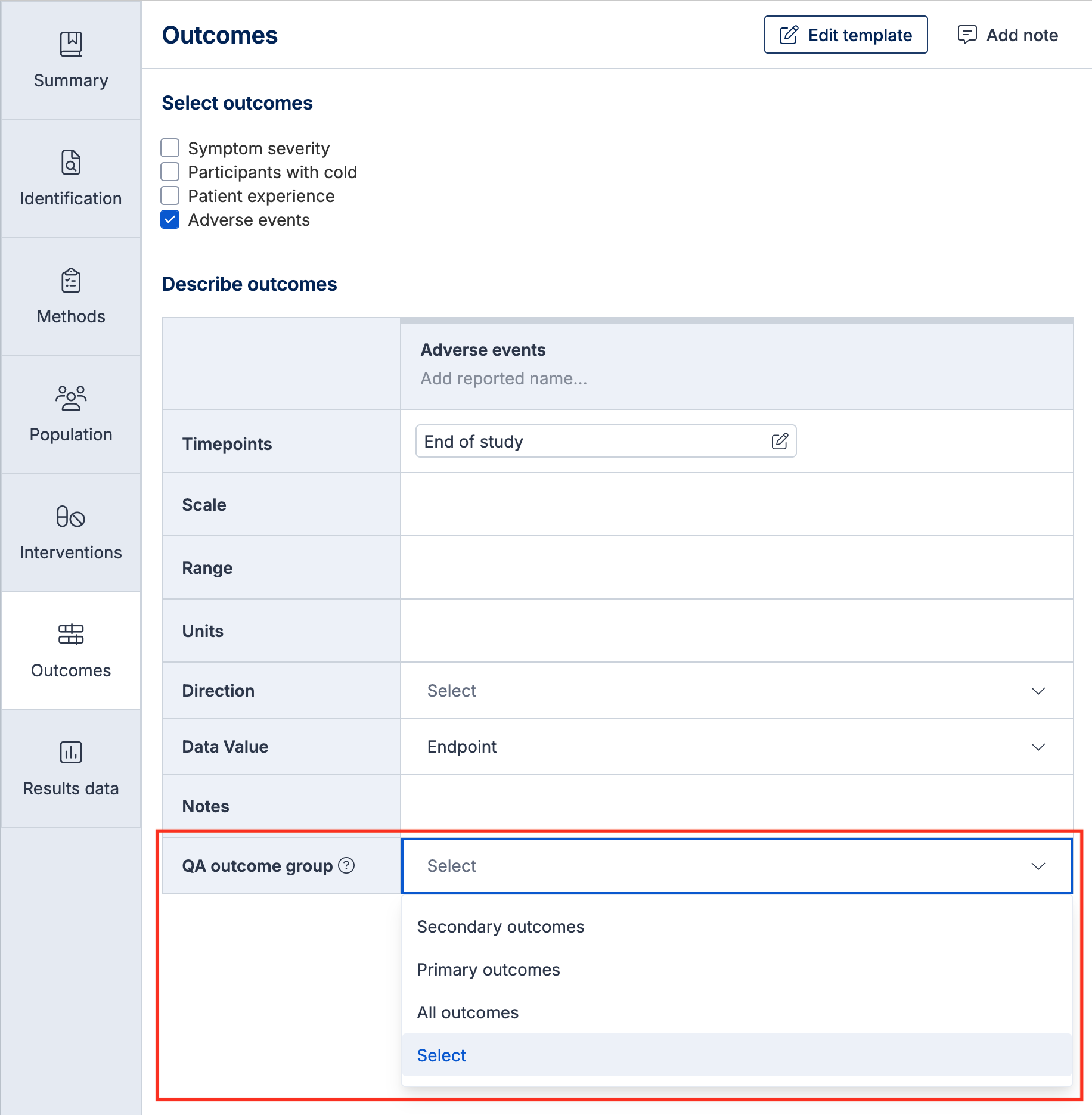The height and width of the screenshot is (1115, 1092).
Task: Choose Secondary outcomes from the list
Action: pyautogui.click(x=737, y=927)
